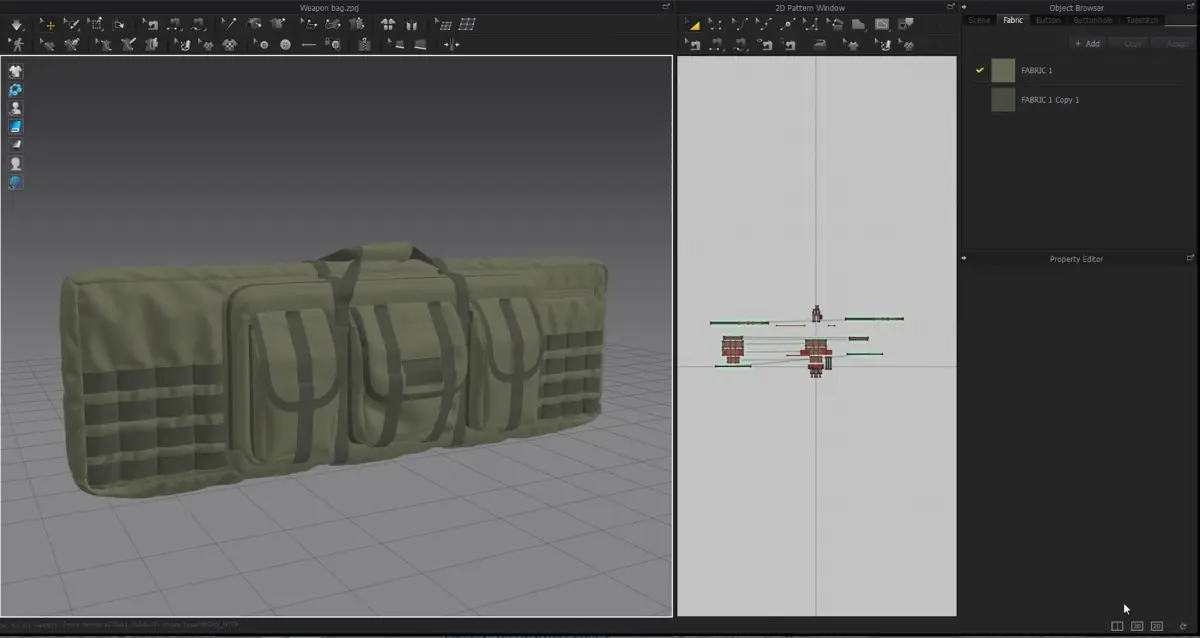
Task: Toggle blue mesh display icon in 3D viewport
Action: (15, 90)
